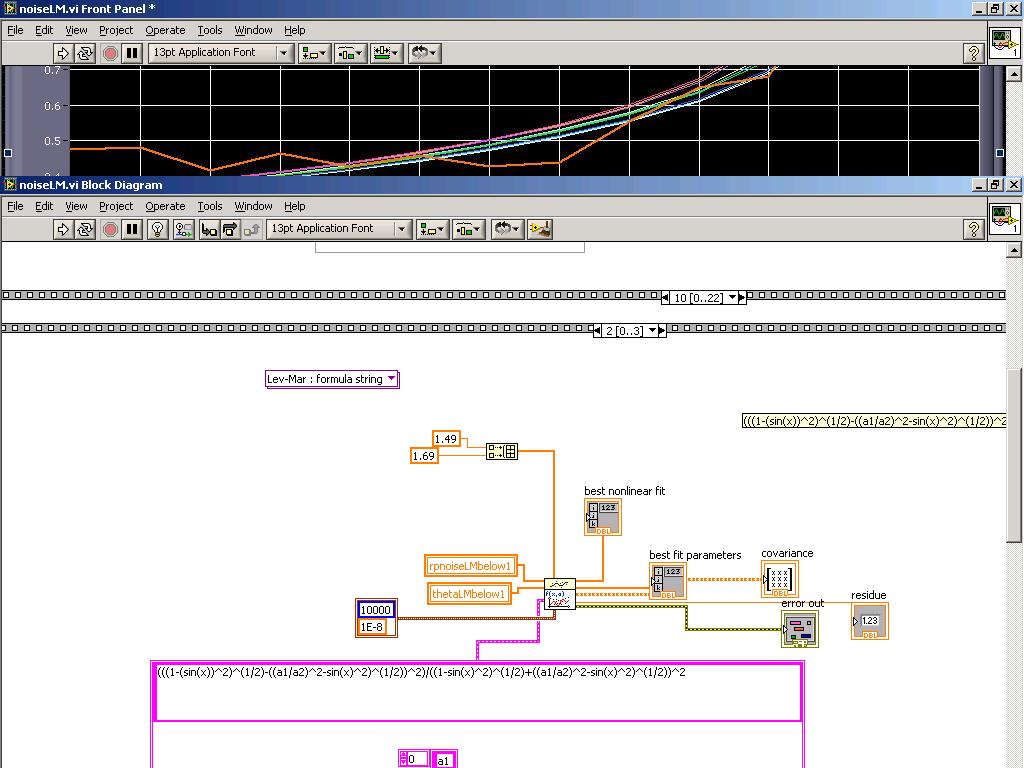
Task: Click the Clean Up Diagram icon
Action: [540, 229]
